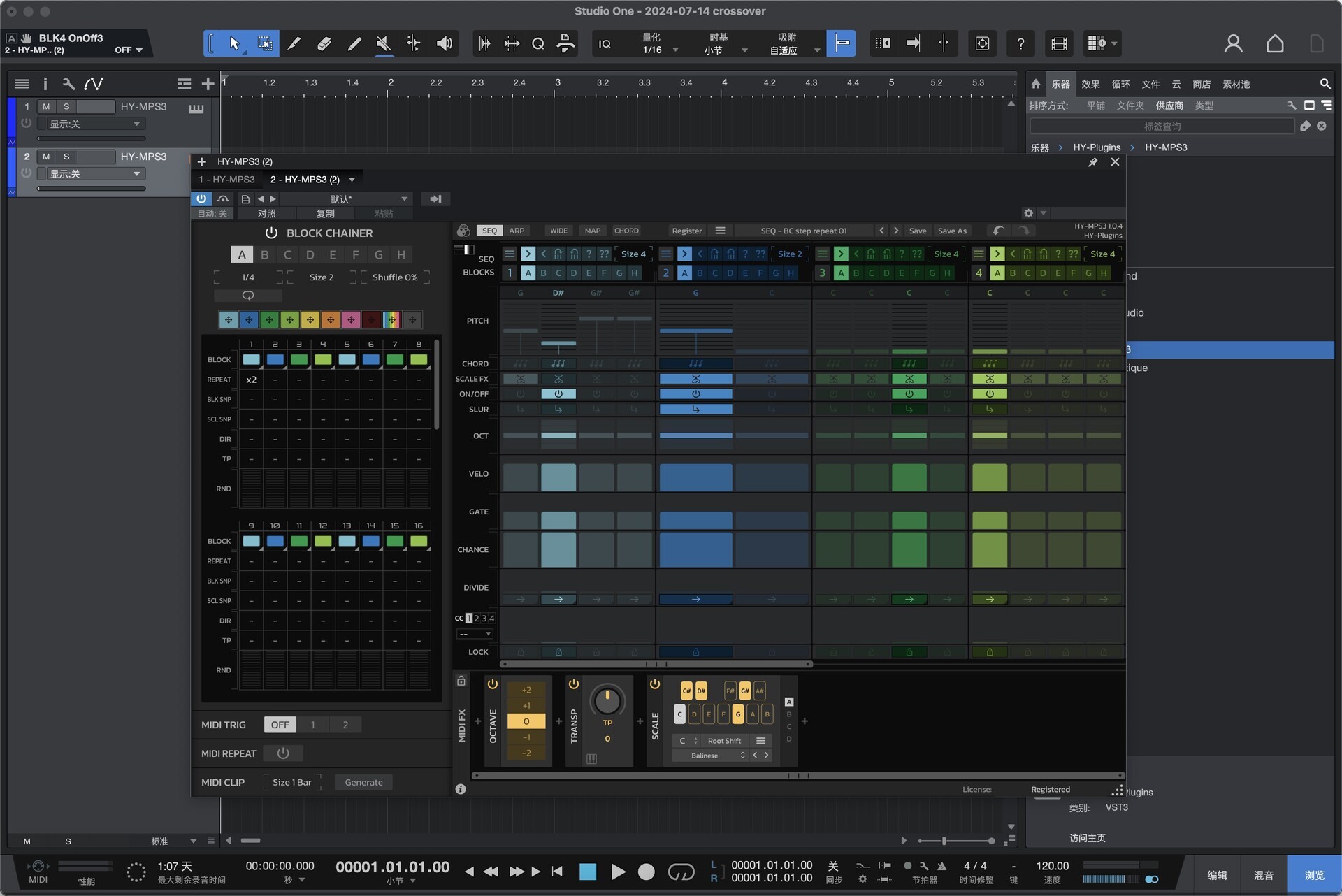Open the plugin settings gear icon
Viewport: 1342px width, 896px height.
point(1028,213)
